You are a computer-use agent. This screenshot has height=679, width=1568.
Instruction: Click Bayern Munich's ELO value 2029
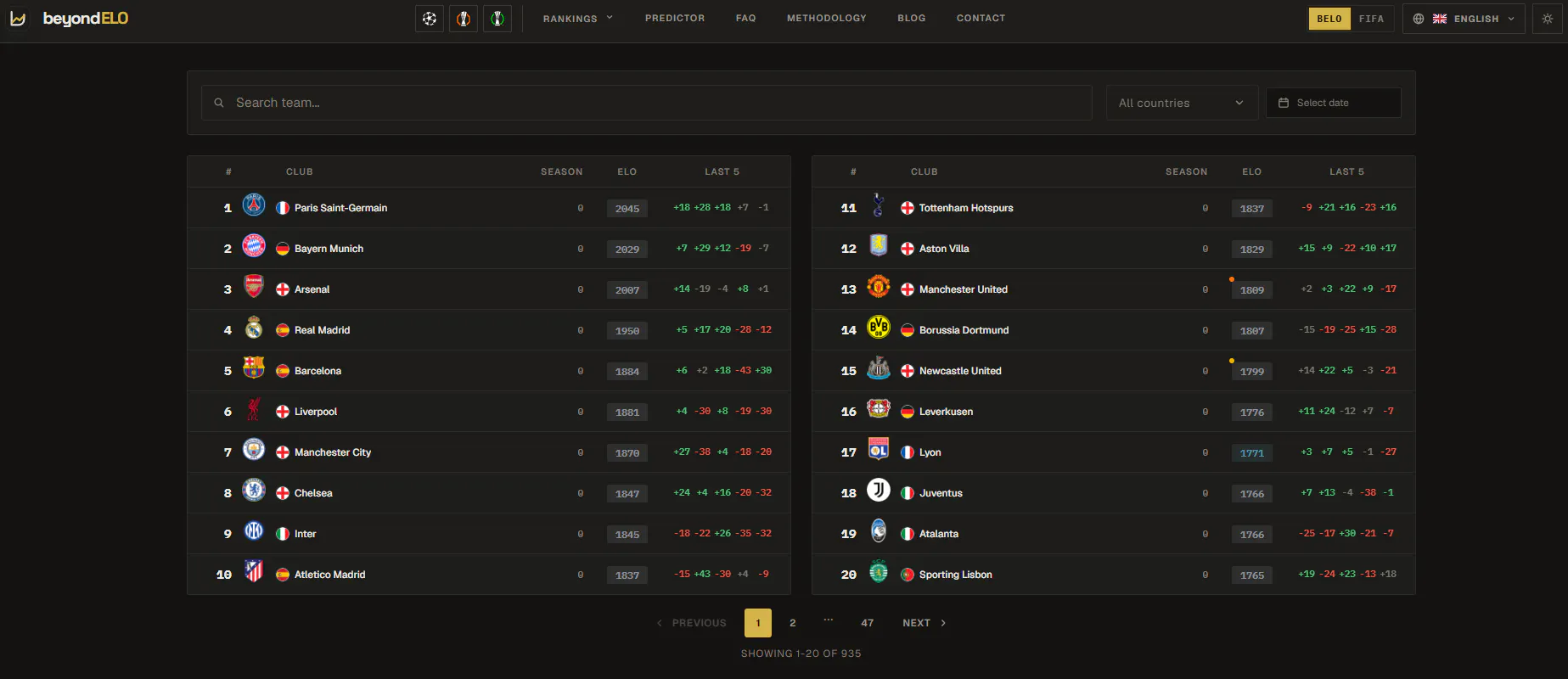pyautogui.click(x=627, y=250)
